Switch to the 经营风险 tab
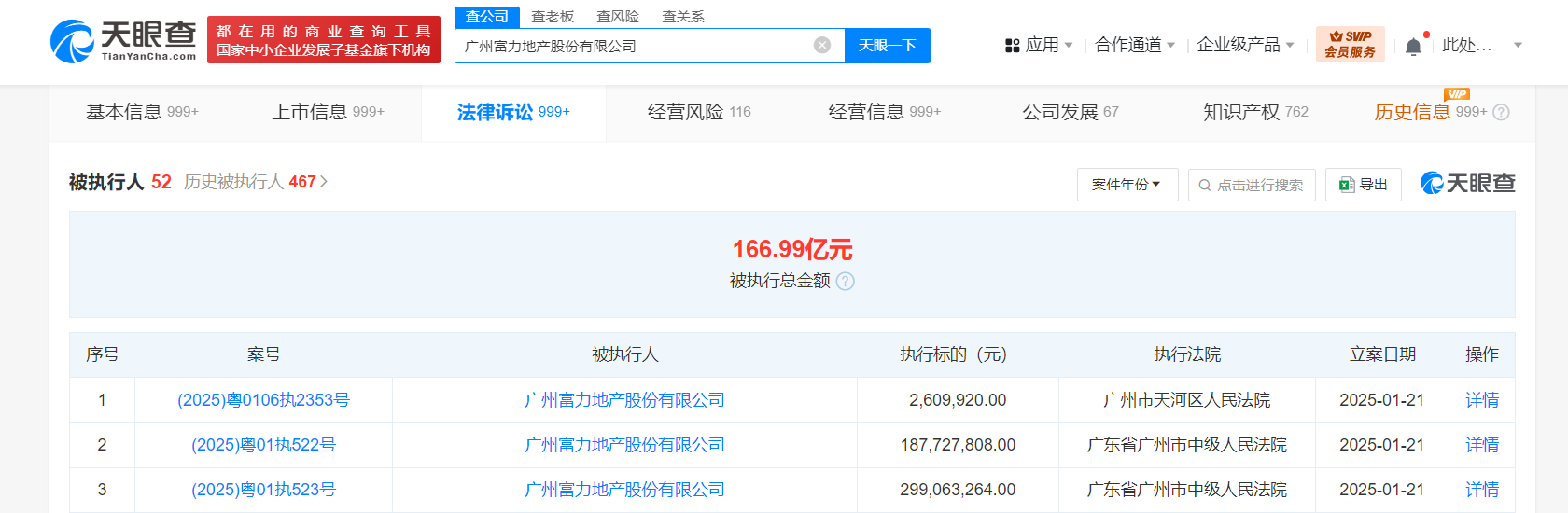The image size is (1568, 513). 698,112
